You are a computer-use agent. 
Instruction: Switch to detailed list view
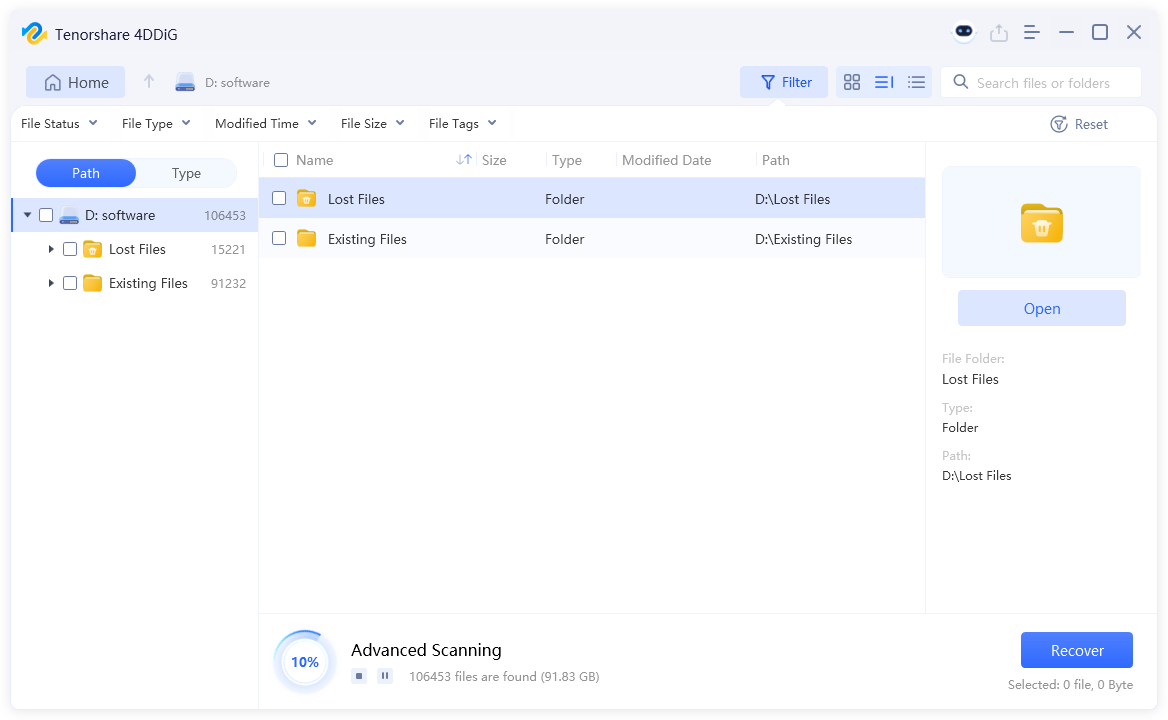point(916,83)
